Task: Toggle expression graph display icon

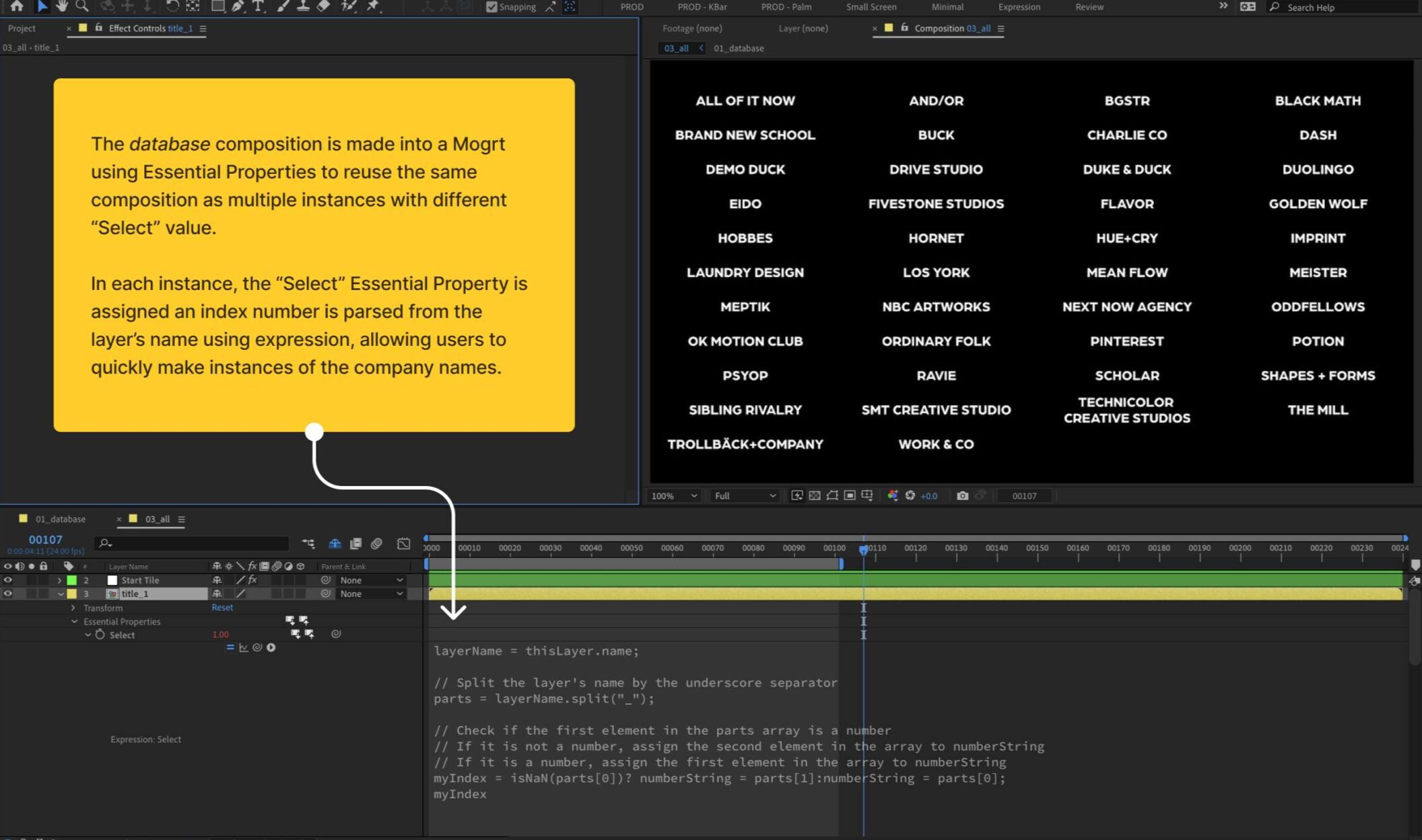Action: click(244, 647)
